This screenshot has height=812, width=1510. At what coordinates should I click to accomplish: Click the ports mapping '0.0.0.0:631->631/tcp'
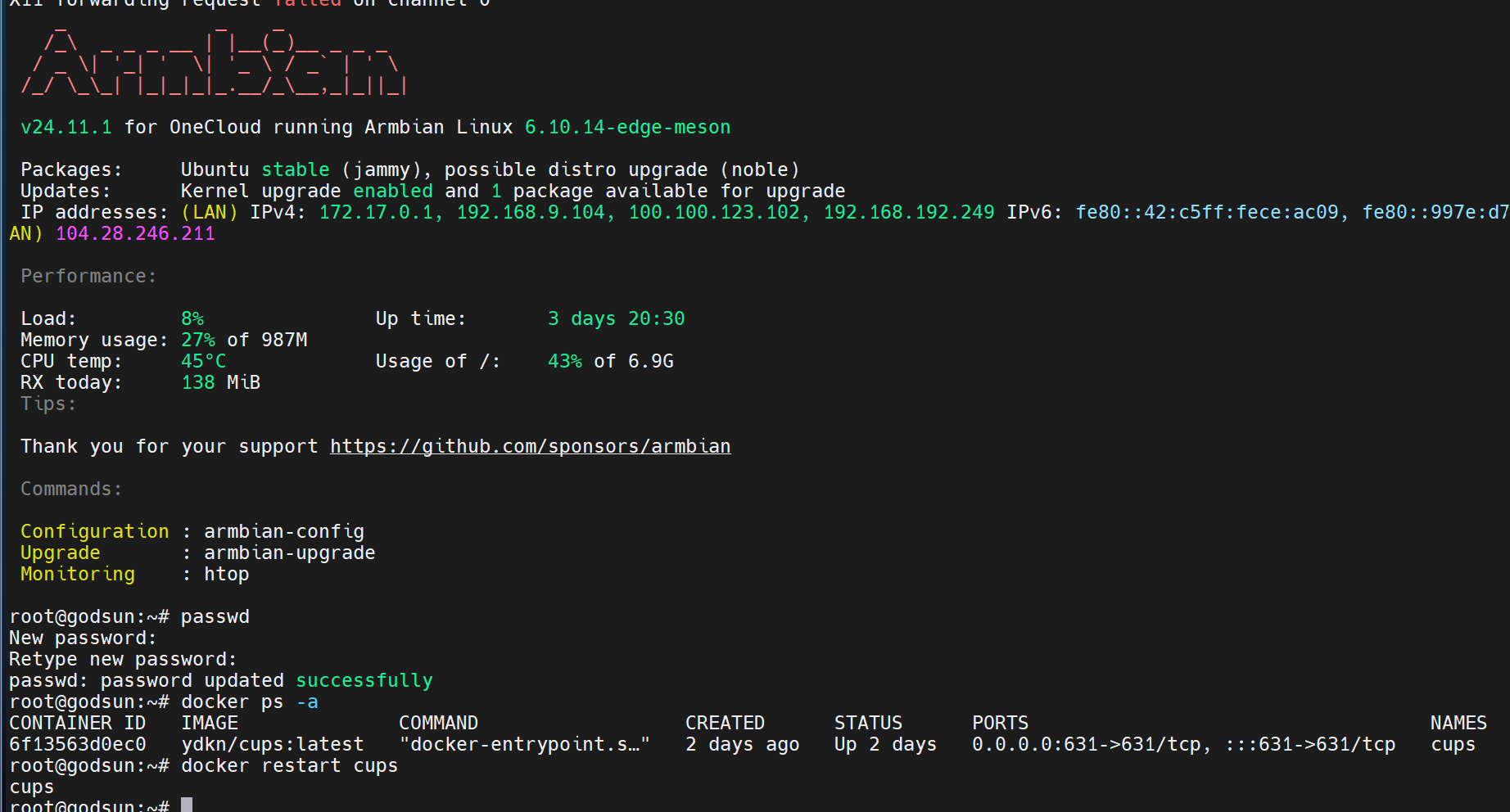(x=1087, y=744)
